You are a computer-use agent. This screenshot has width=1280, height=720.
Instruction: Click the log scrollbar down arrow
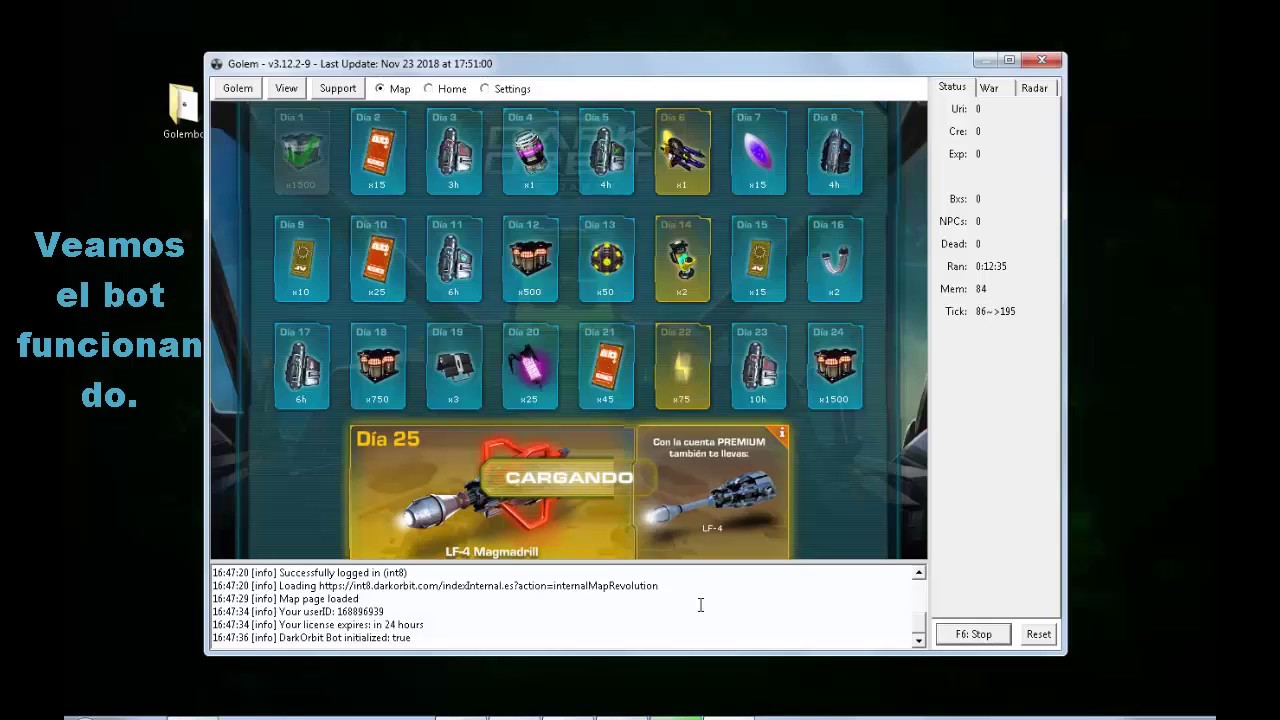pyautogui.click(x=919, y=640)
